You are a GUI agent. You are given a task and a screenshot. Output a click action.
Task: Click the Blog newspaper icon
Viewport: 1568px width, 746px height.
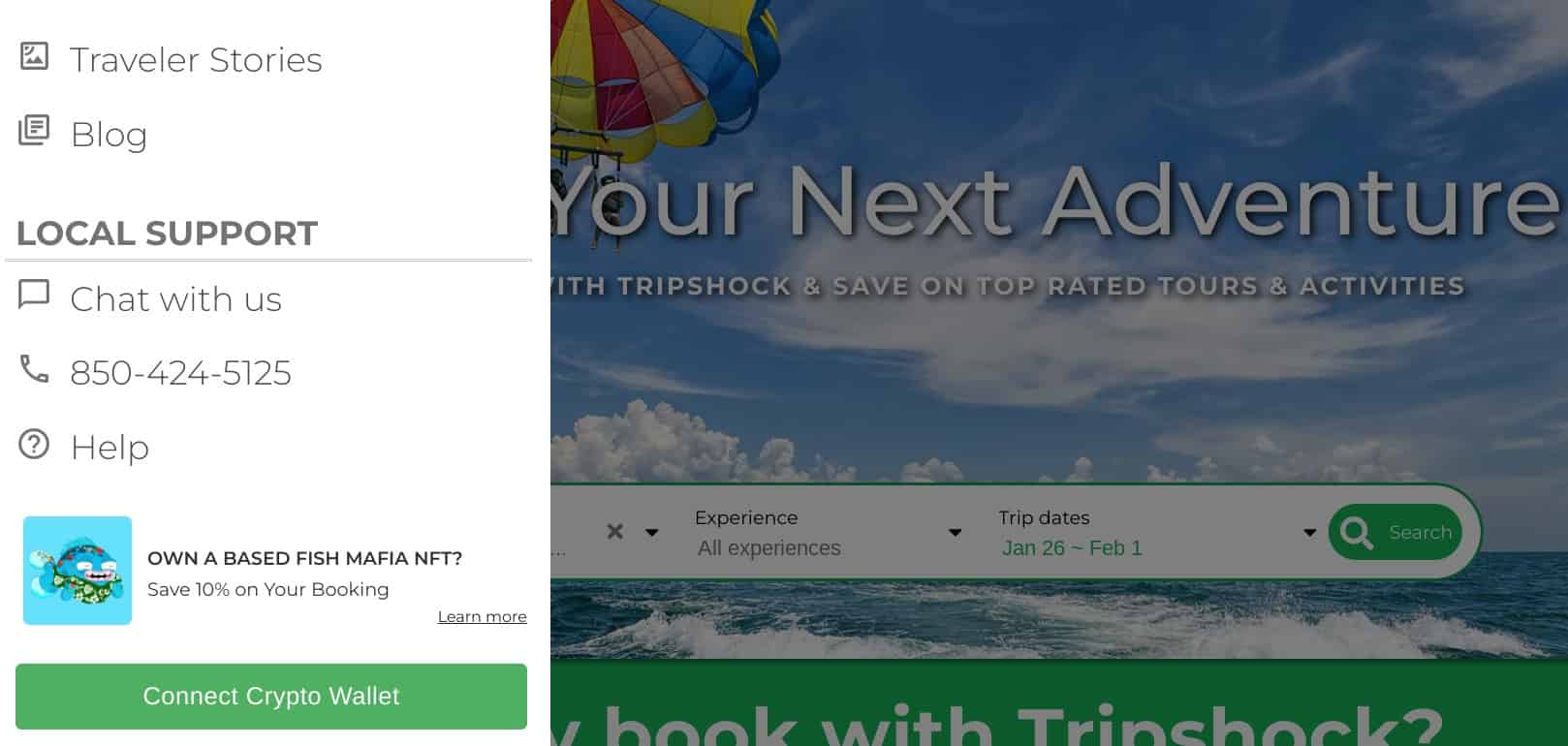[34, 130]
